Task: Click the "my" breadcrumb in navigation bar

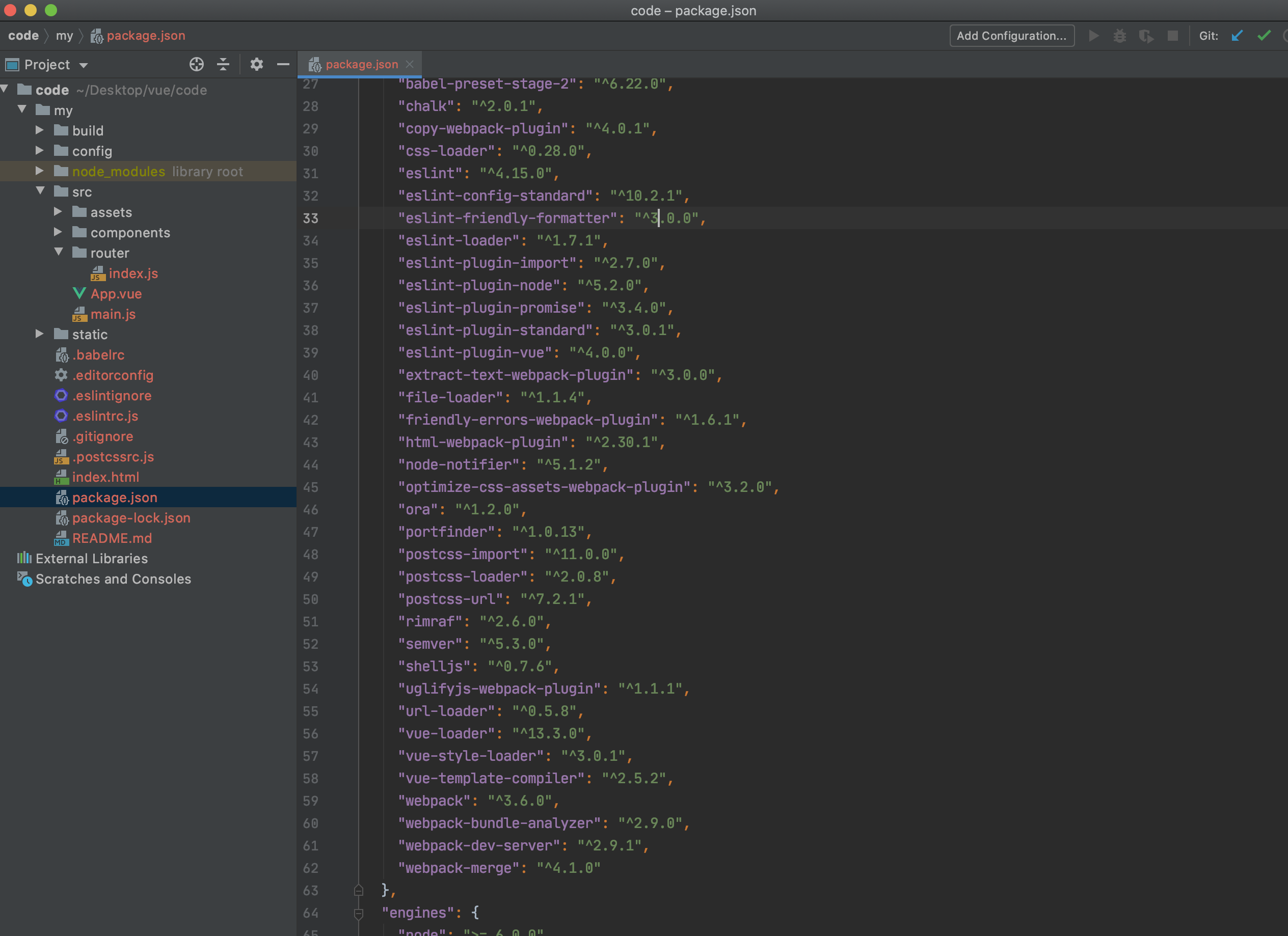Action: 64,36
